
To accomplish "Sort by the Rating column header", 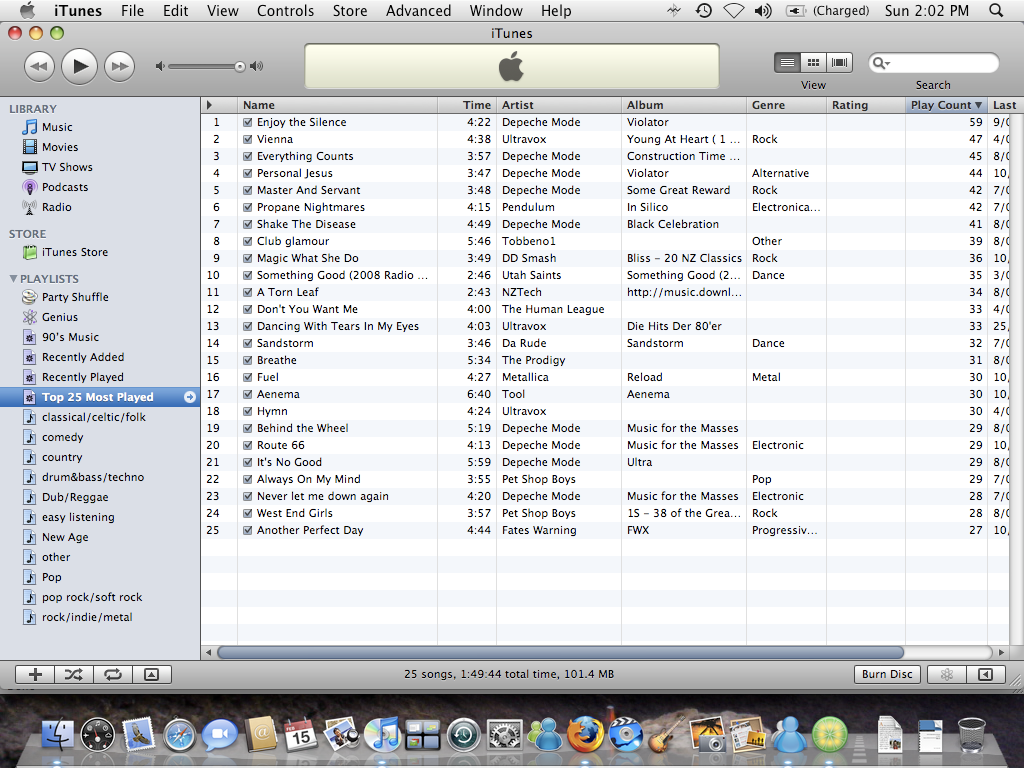I will coord(866,105).
